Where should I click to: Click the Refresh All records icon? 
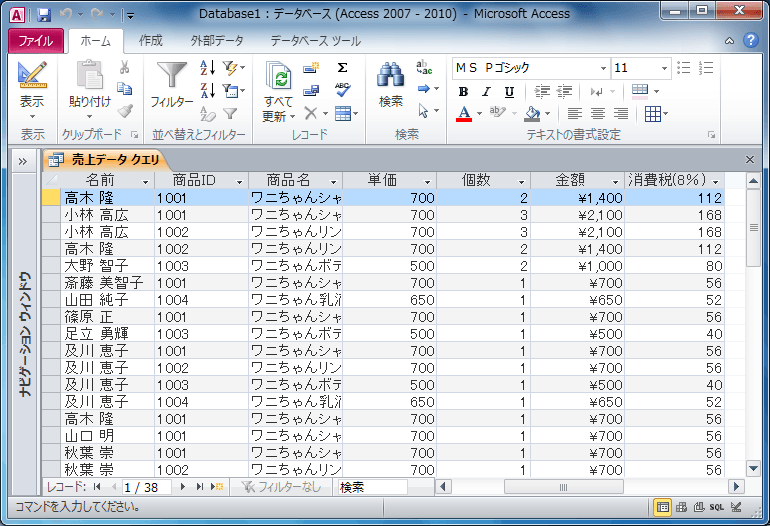[278, 76]
